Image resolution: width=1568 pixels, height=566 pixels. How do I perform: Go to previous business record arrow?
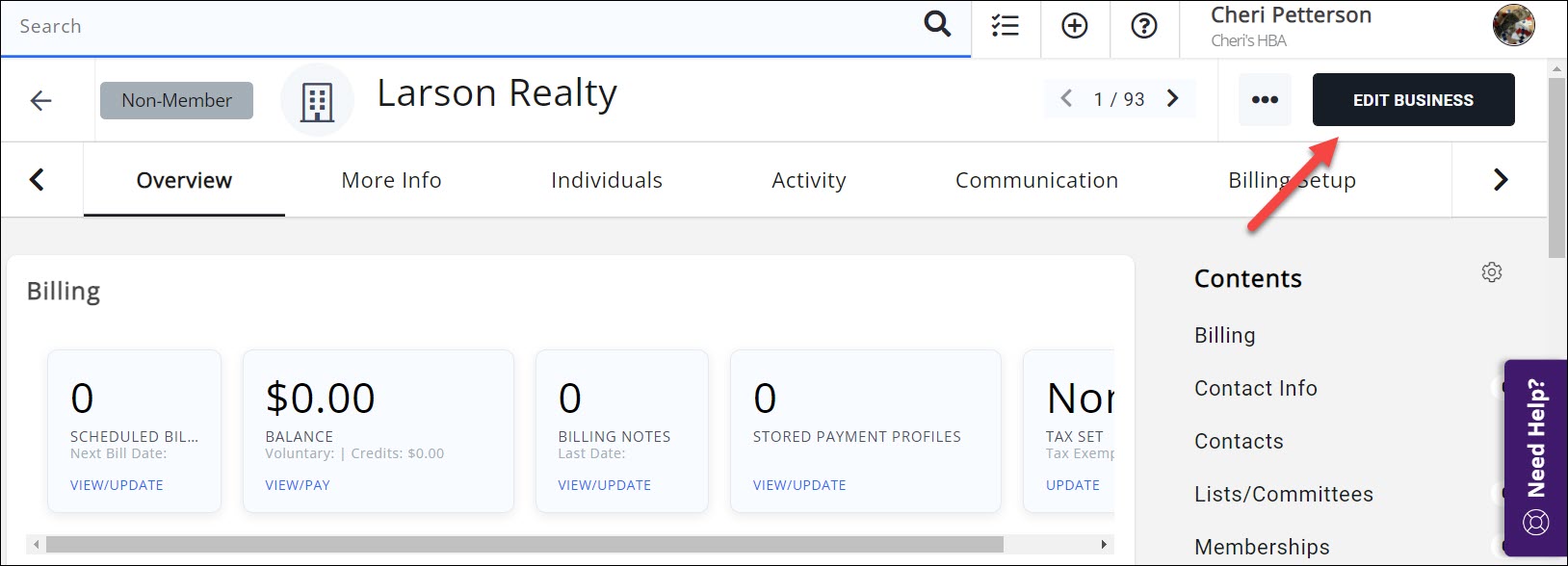(x=1066, y=99)
